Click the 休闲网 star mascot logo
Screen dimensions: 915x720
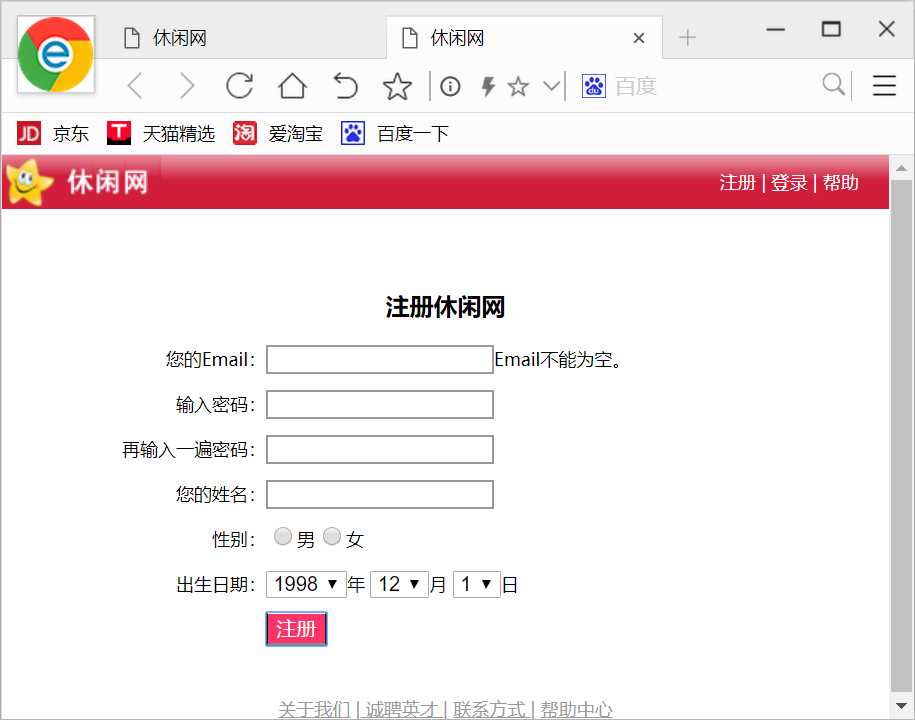28,182
